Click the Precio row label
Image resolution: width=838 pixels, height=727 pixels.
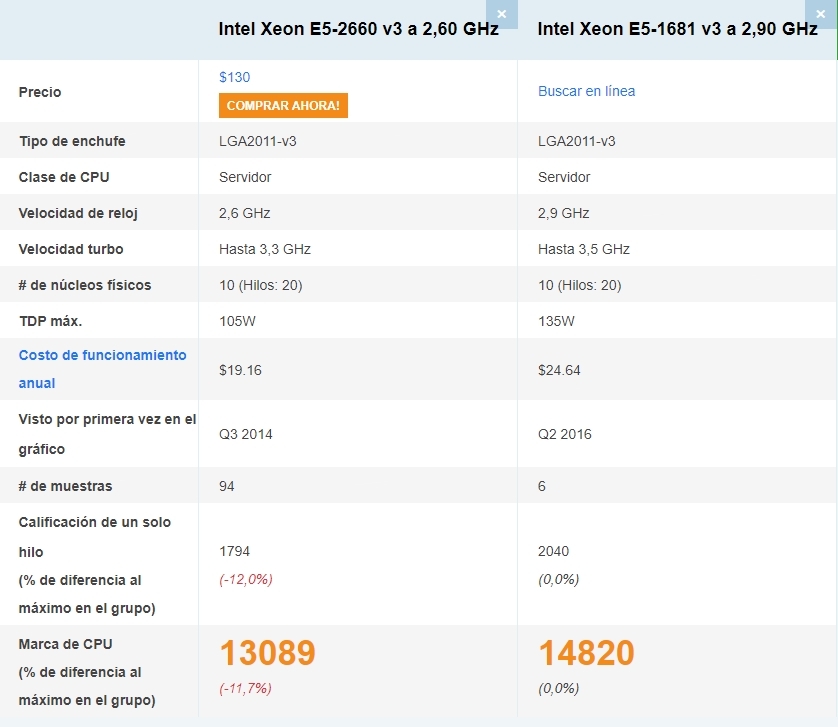(40, 92)
